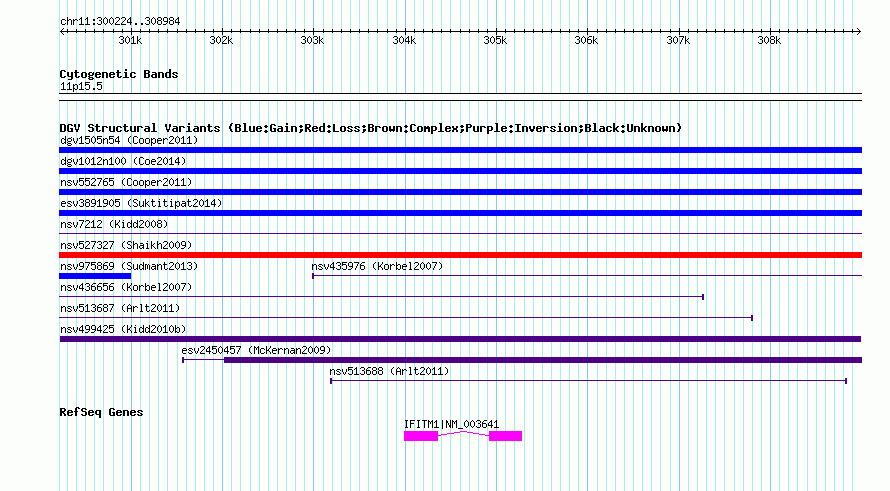Click the 301k ruler tick label
Screen dimensions: 890x491
pos(130,41)
